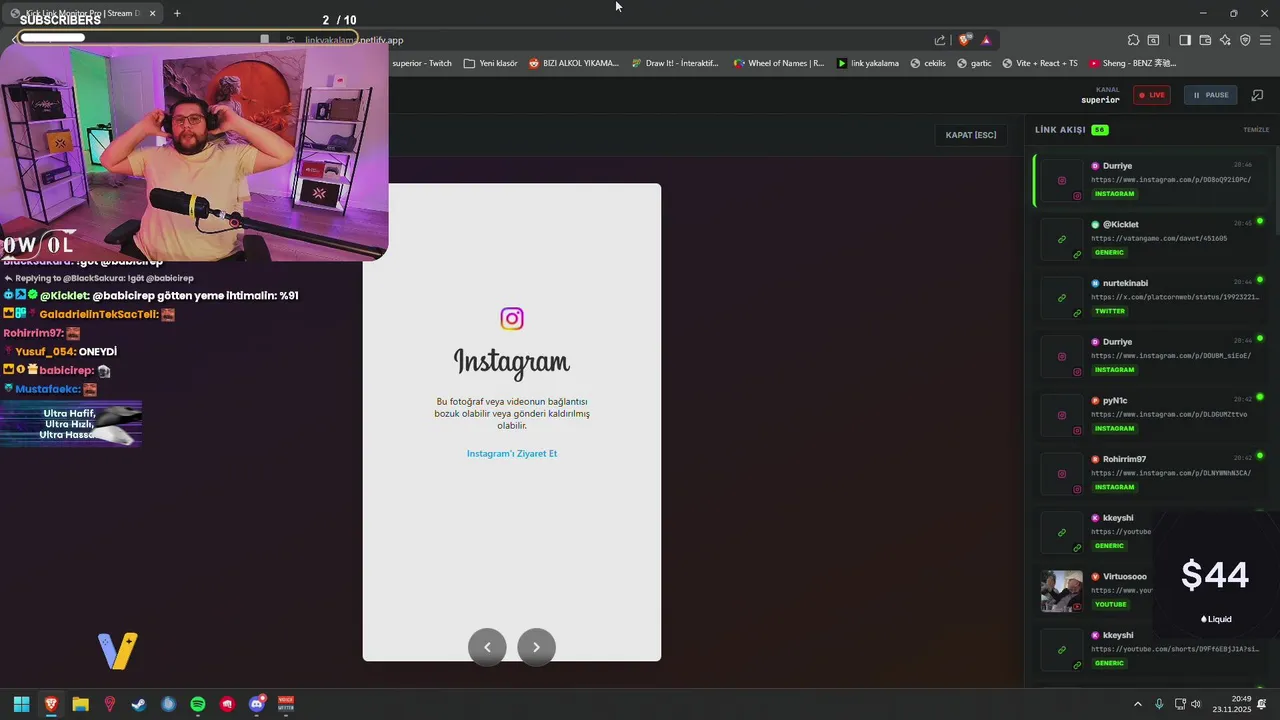This screenshot has height=720, width=1280.
Task: Open Steam from the taskbar
Action: pyautogui.click(x=139, y=704)
